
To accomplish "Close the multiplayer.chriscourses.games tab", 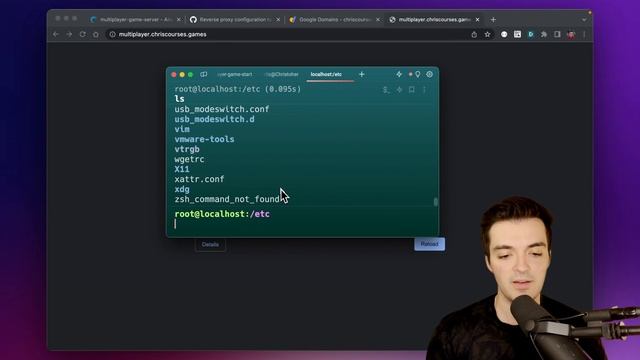I will click(x=478, y=20).
